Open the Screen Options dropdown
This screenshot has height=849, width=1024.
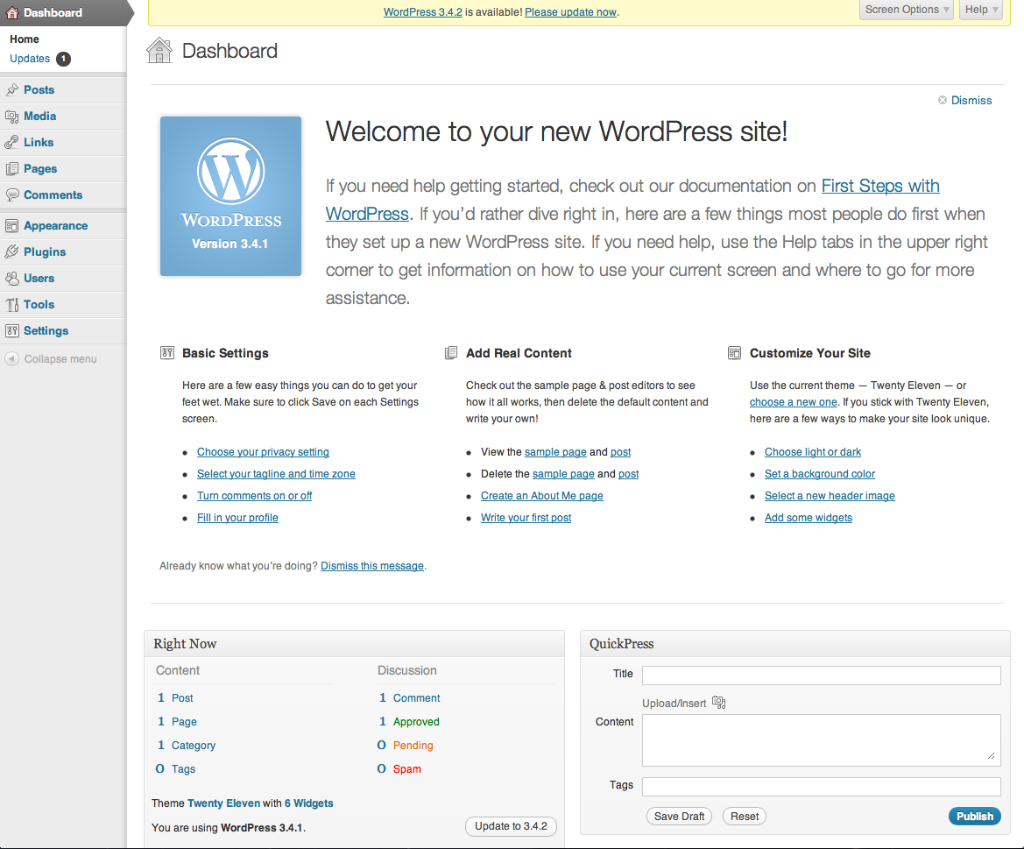click(906, 10)
